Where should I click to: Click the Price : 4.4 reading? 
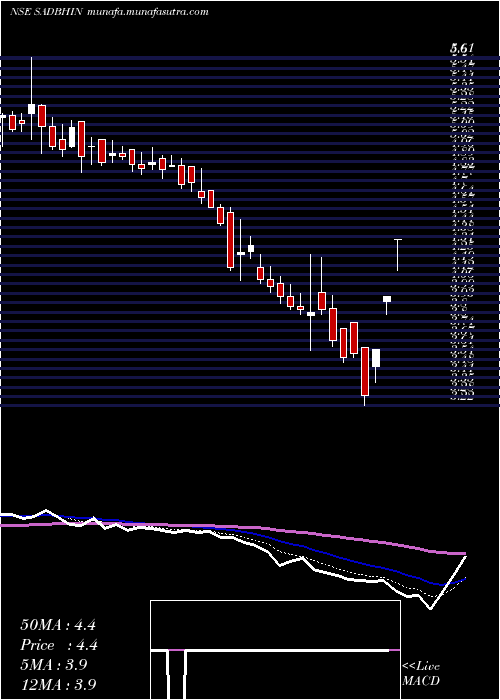pos(59,645)
